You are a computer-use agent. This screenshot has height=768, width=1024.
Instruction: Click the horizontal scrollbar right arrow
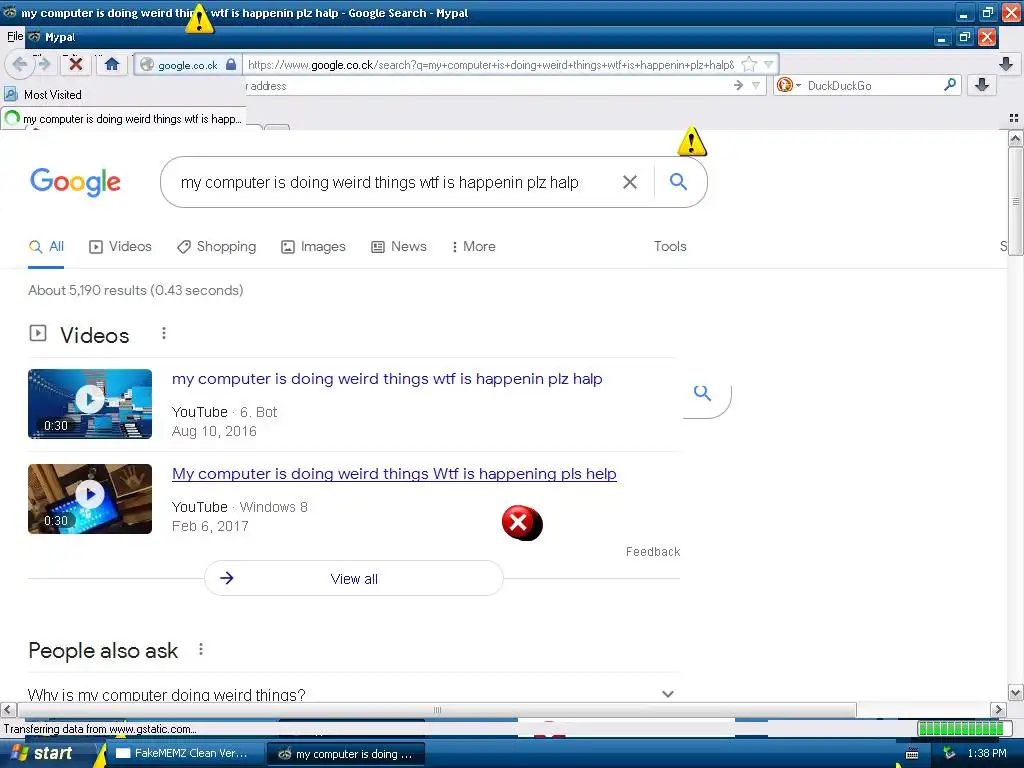[999, 709]
